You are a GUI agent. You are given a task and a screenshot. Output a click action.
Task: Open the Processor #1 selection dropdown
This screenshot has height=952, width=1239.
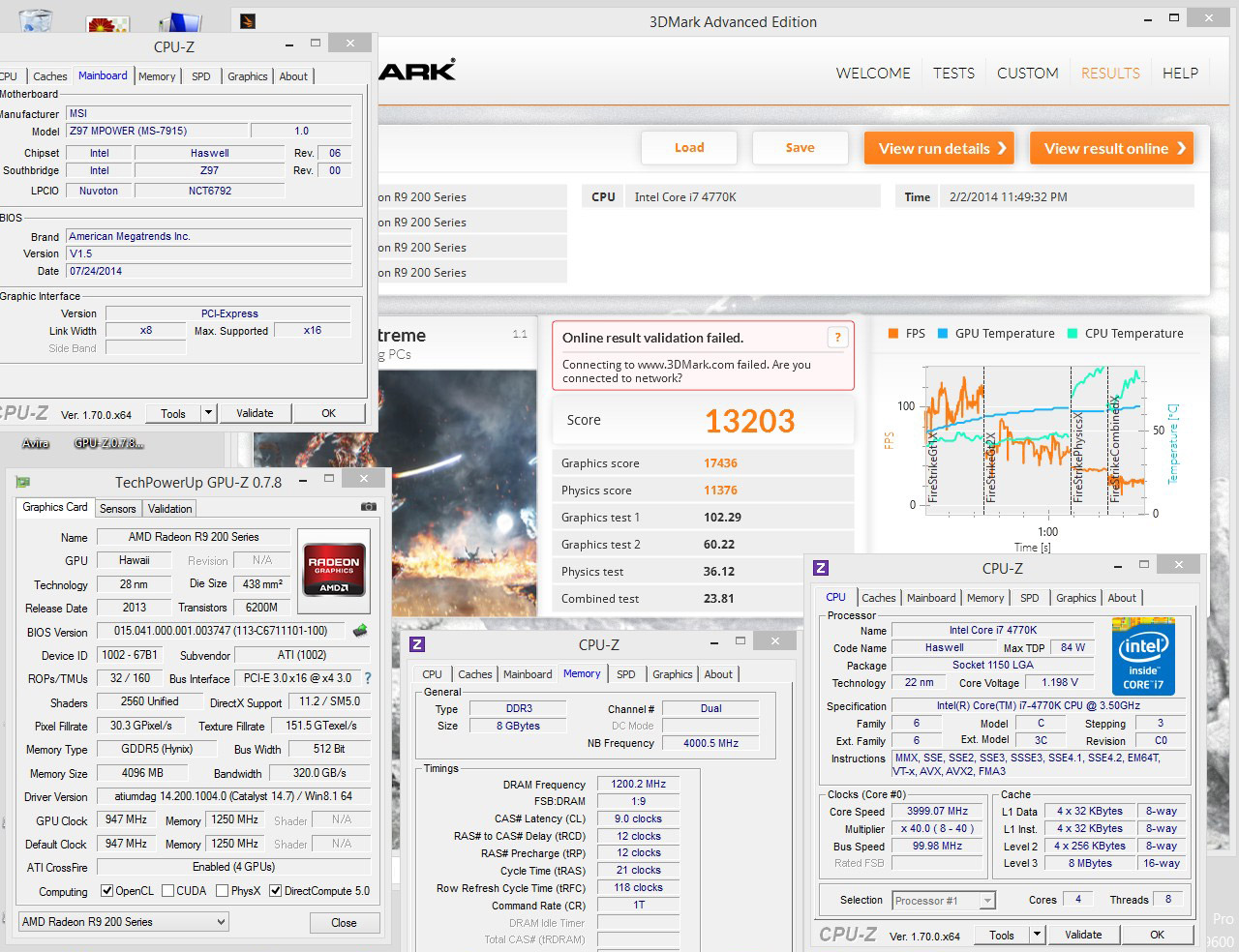click(944, 901)
